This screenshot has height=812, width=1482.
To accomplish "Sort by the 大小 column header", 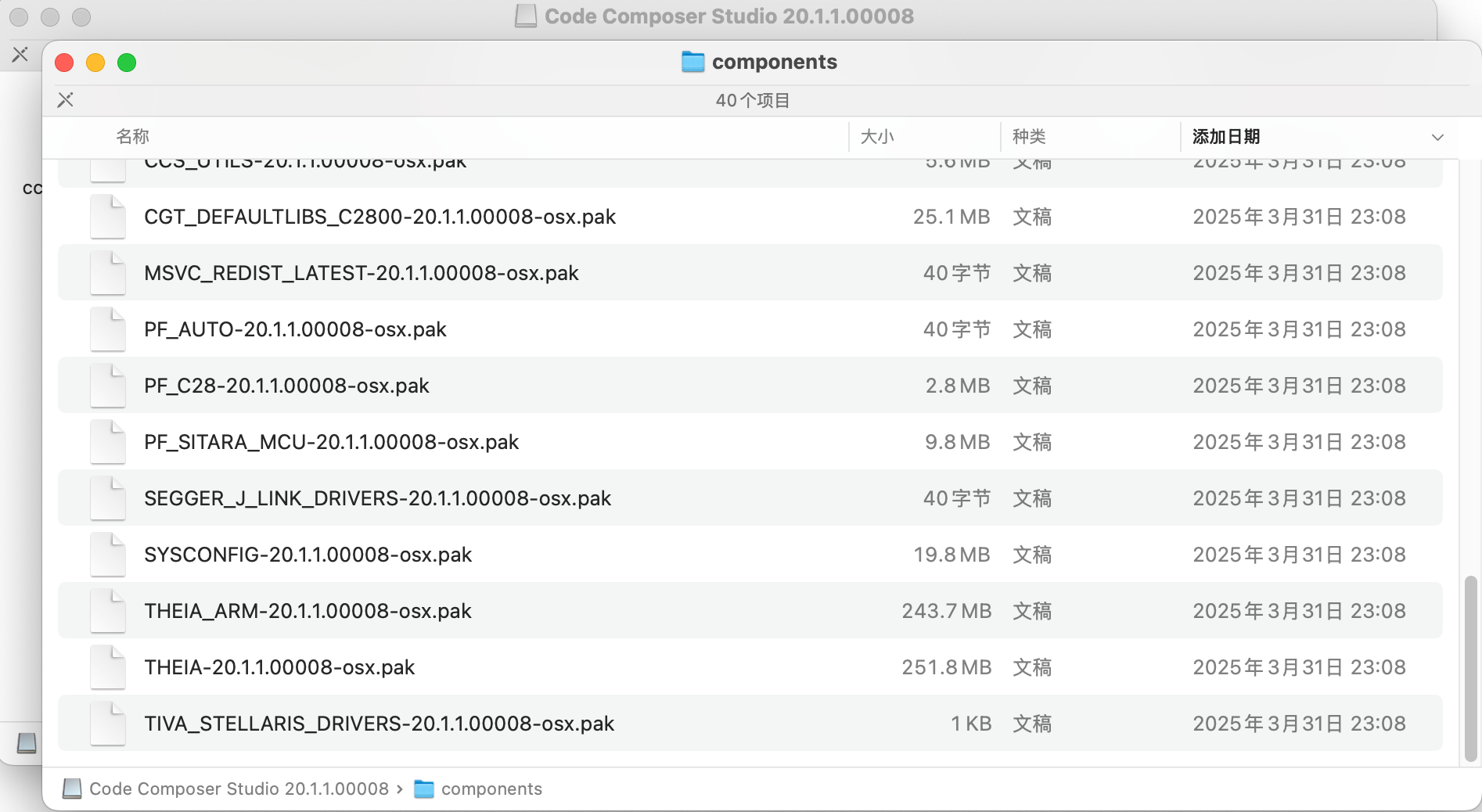I will click(877, 137).
